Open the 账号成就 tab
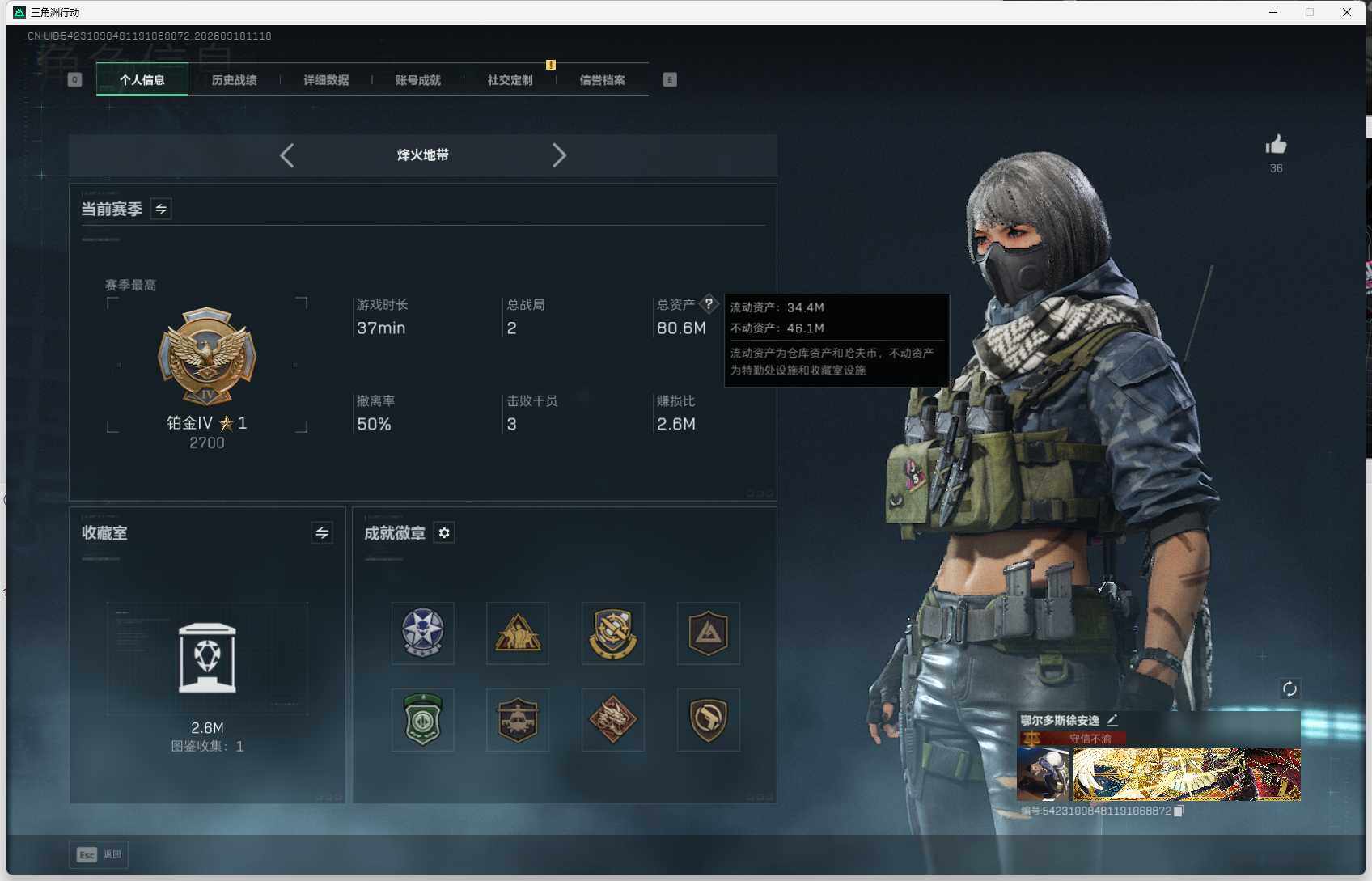This screenshot has height=881, width=1372. (x=418, y=80)
